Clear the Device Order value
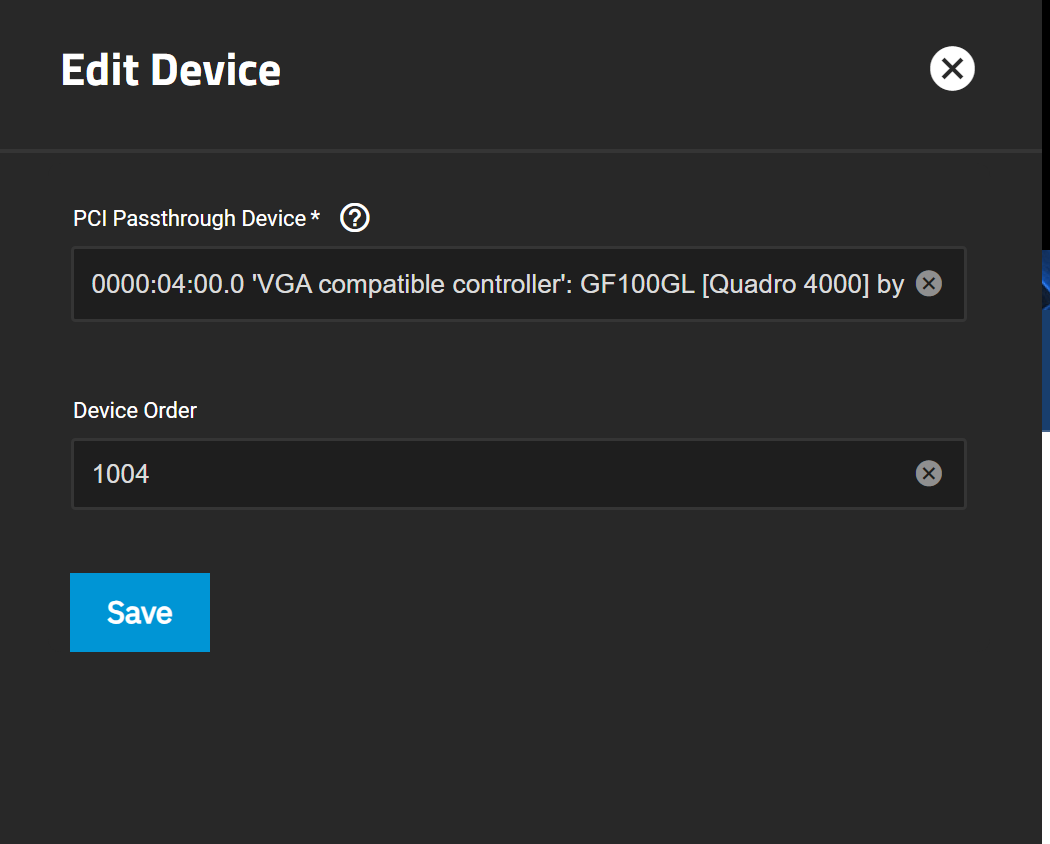The height and width of the screenshot is (844, 1050). [929, 474]
